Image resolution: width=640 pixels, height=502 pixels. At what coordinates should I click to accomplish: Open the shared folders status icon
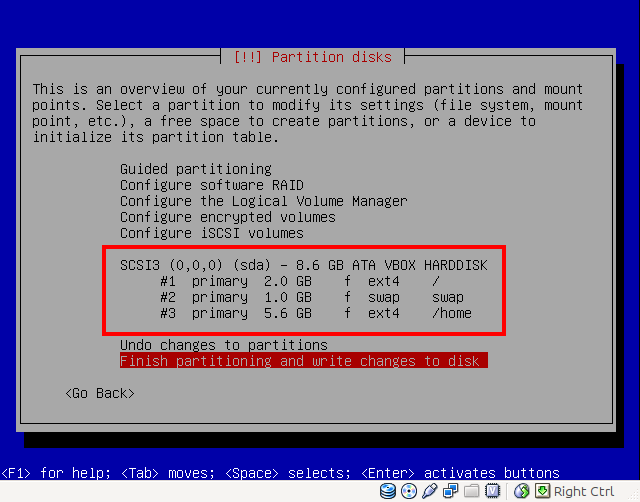point(471,491)
